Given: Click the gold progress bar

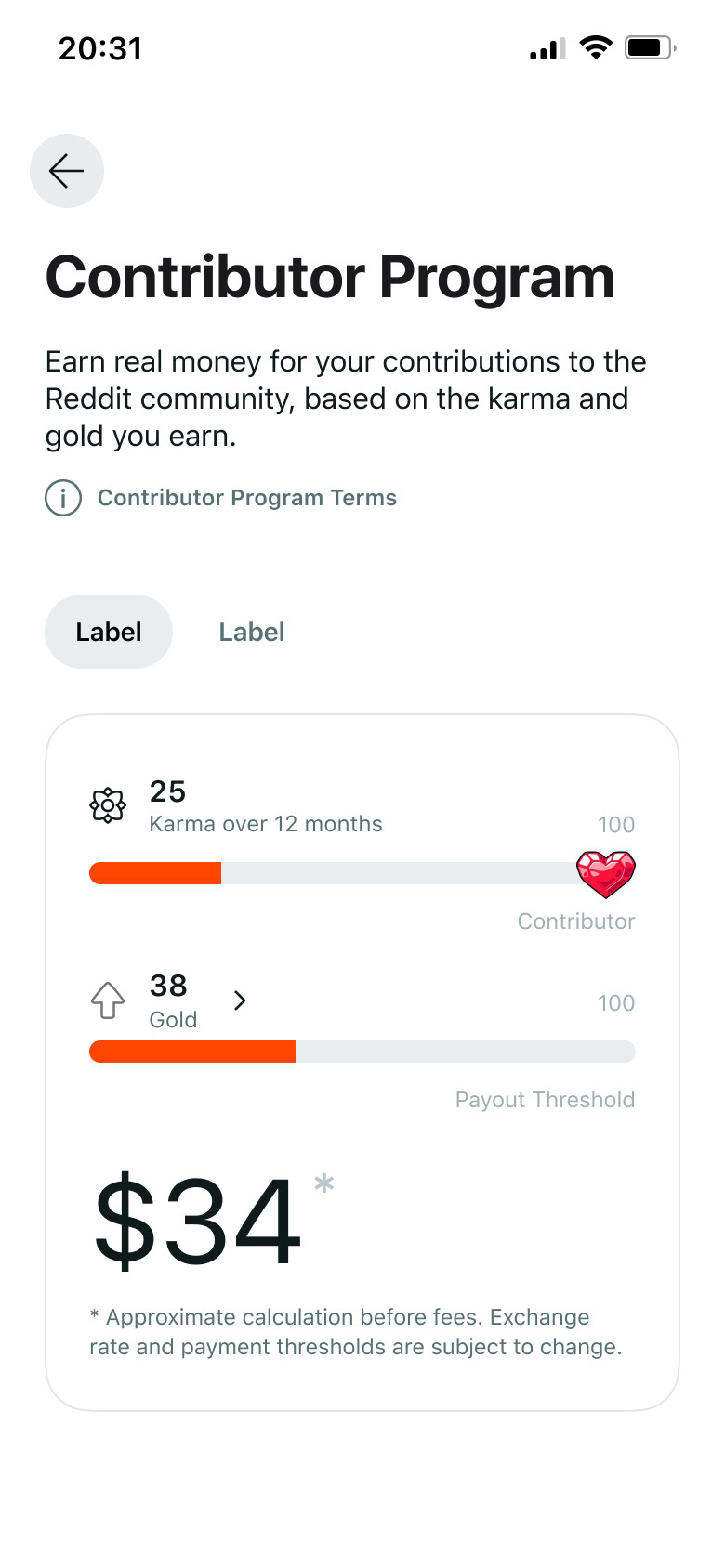Looking at the screenshot, I should [362, 1052].
